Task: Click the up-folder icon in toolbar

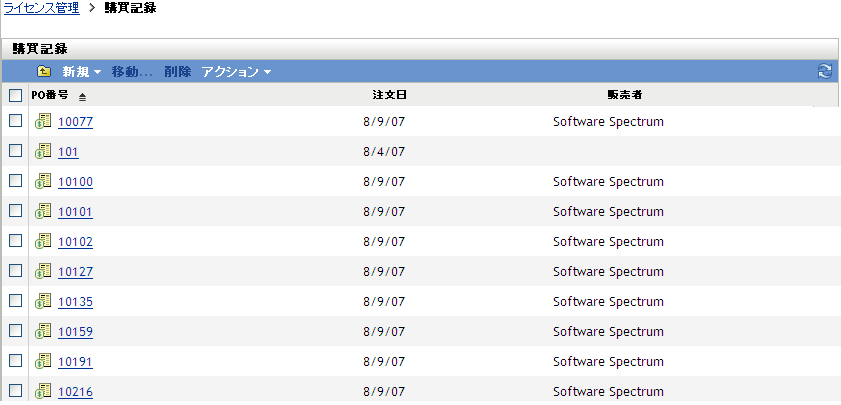Action: pos(44,72)
